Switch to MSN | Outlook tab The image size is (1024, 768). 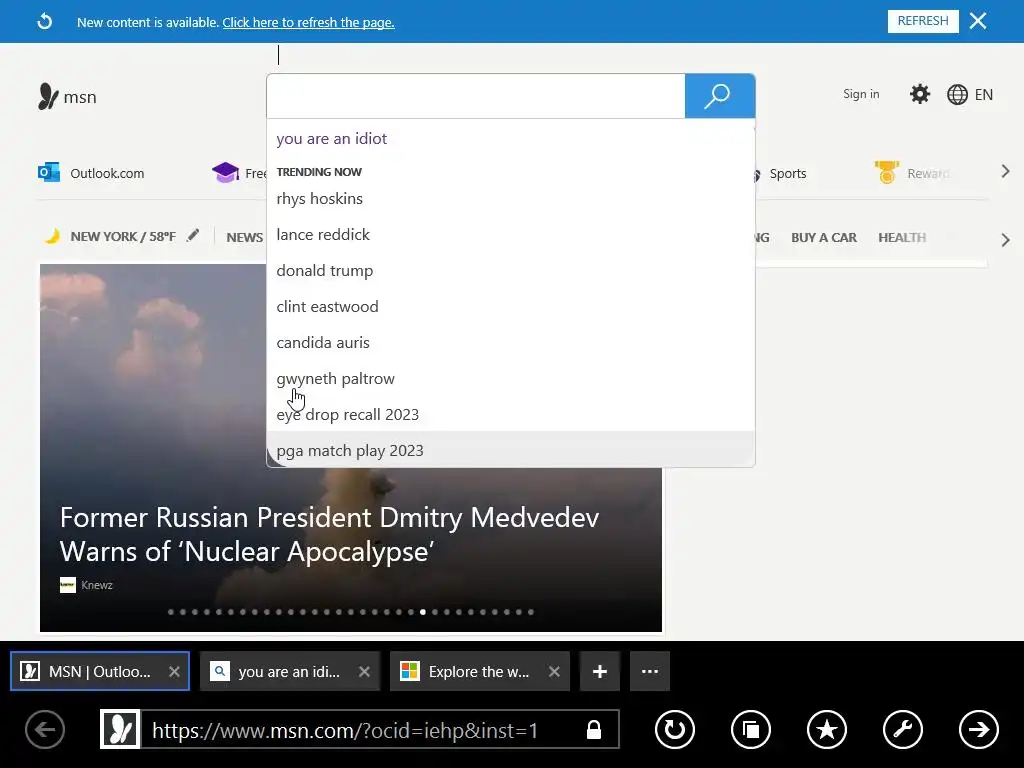coord(100,671)
